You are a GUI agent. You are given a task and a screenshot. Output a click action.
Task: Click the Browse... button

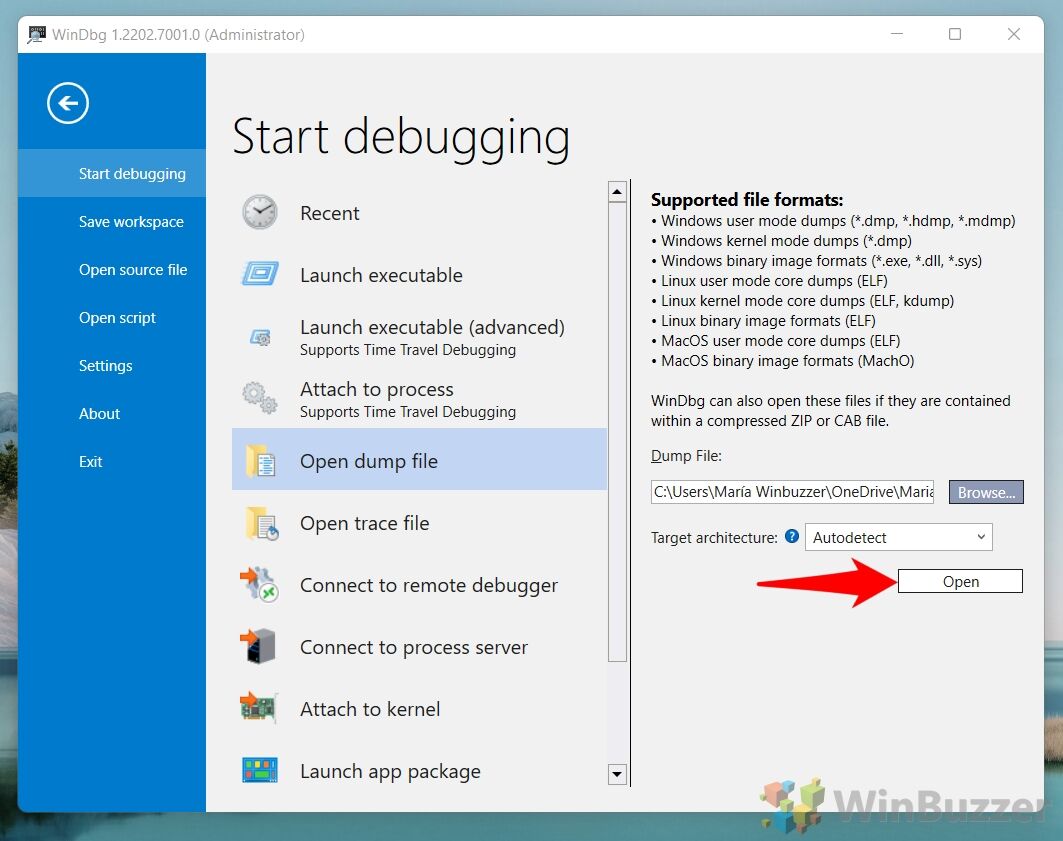click(x=986, y=492)
